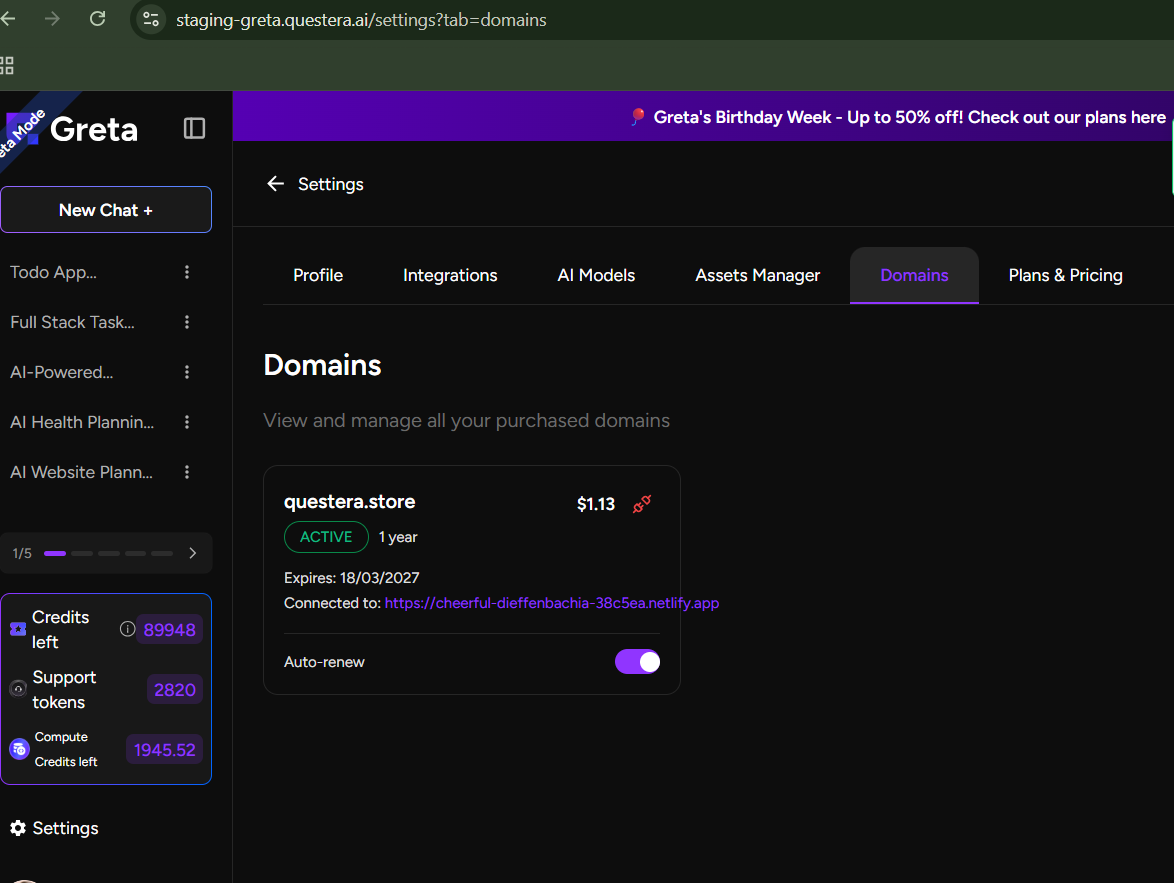1174x883 pixels.
Task: Open options menu for AI Health Planning chat
Action: [186, 422]
